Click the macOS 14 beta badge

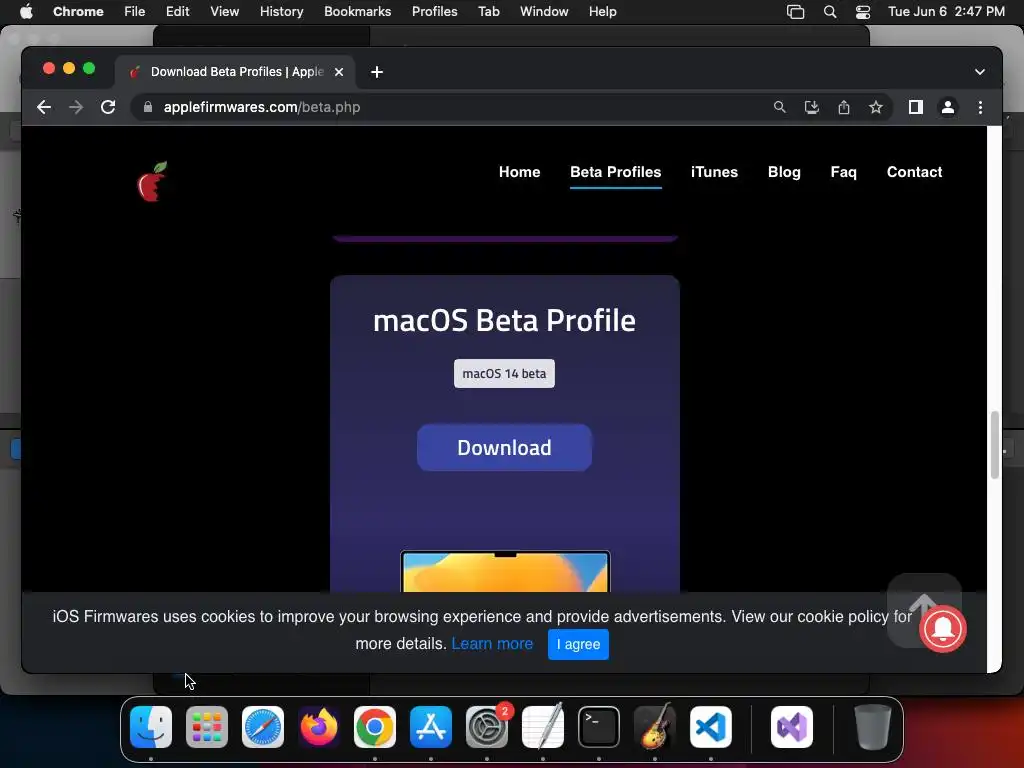pyautogui.click(x=504, y=374)
